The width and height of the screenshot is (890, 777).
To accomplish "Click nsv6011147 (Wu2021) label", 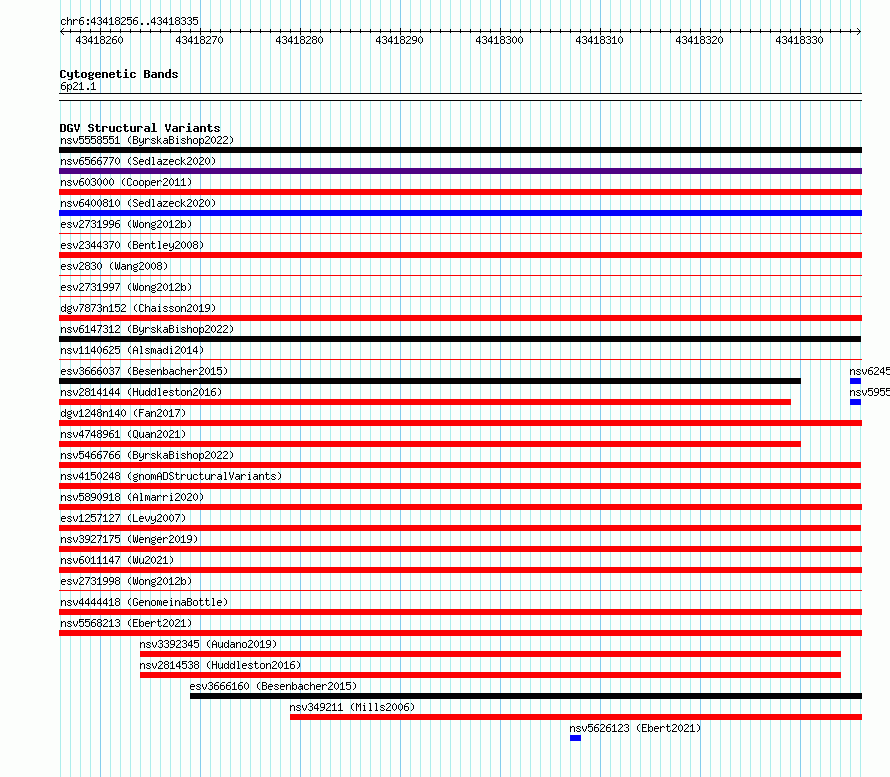I will point(117,560).
